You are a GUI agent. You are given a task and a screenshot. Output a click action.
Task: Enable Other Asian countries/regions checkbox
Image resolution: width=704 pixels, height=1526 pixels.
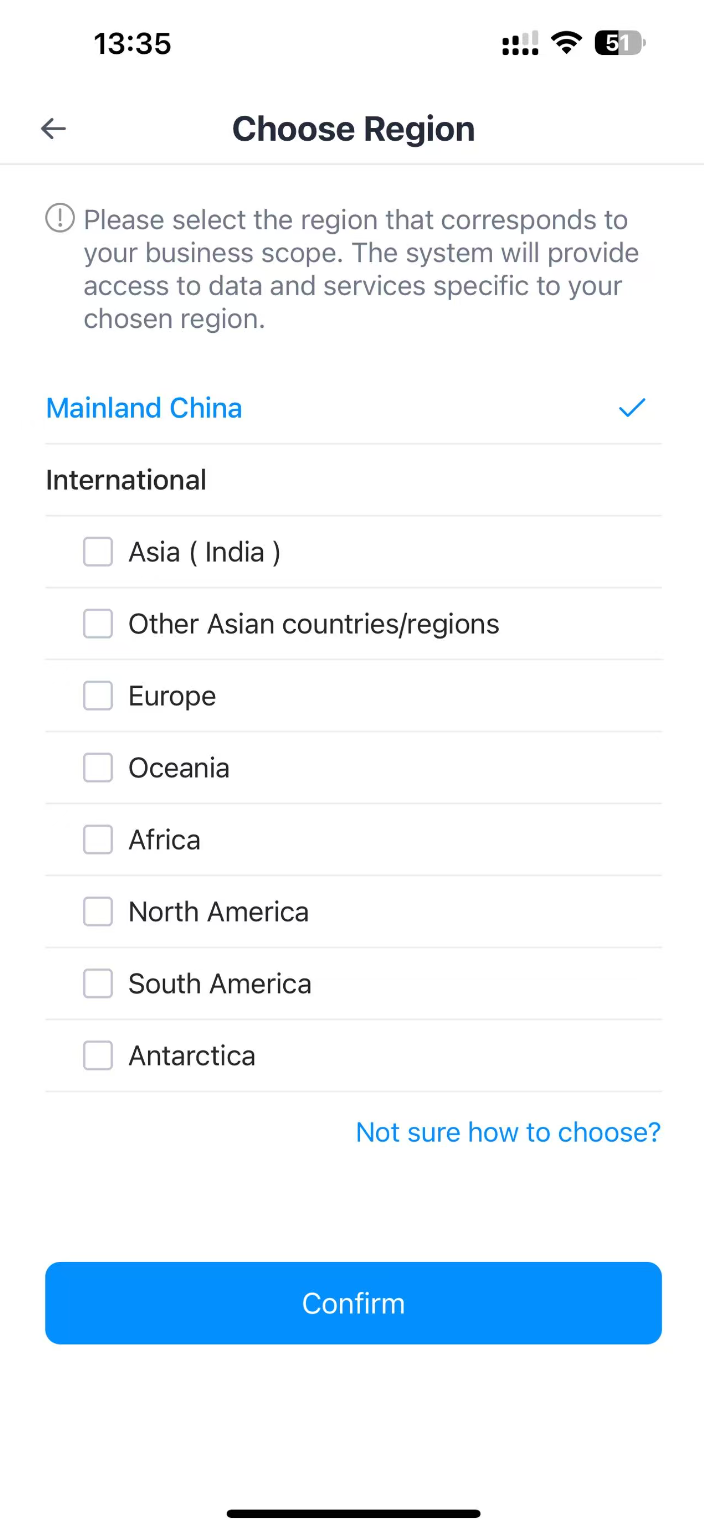[x=98, y=624]
